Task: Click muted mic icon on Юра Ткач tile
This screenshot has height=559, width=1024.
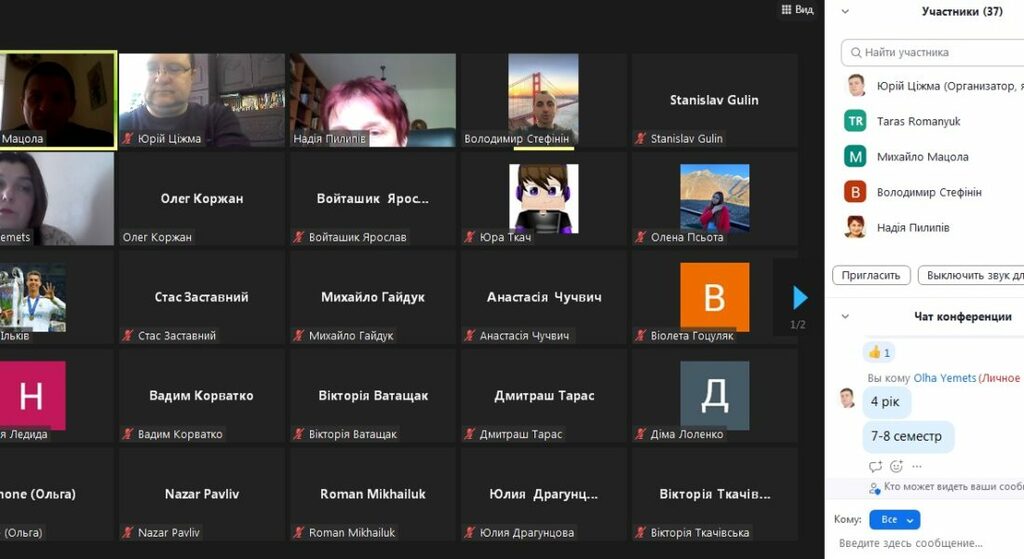Action: coord(470,237)
